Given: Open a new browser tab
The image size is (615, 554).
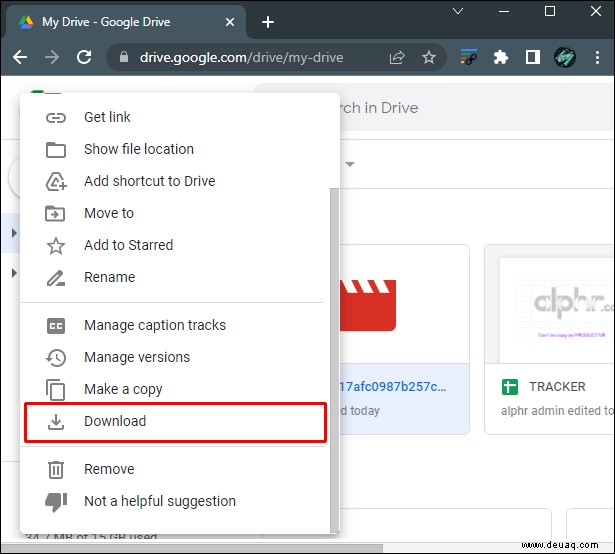Looking at the screenshot, I should pyautogui.click(x=268, y=22).
